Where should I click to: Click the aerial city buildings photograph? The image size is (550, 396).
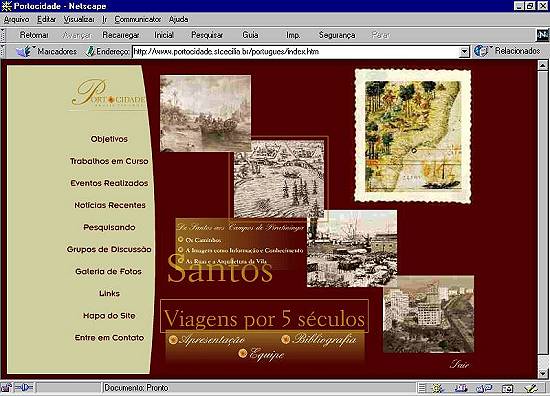428,314
